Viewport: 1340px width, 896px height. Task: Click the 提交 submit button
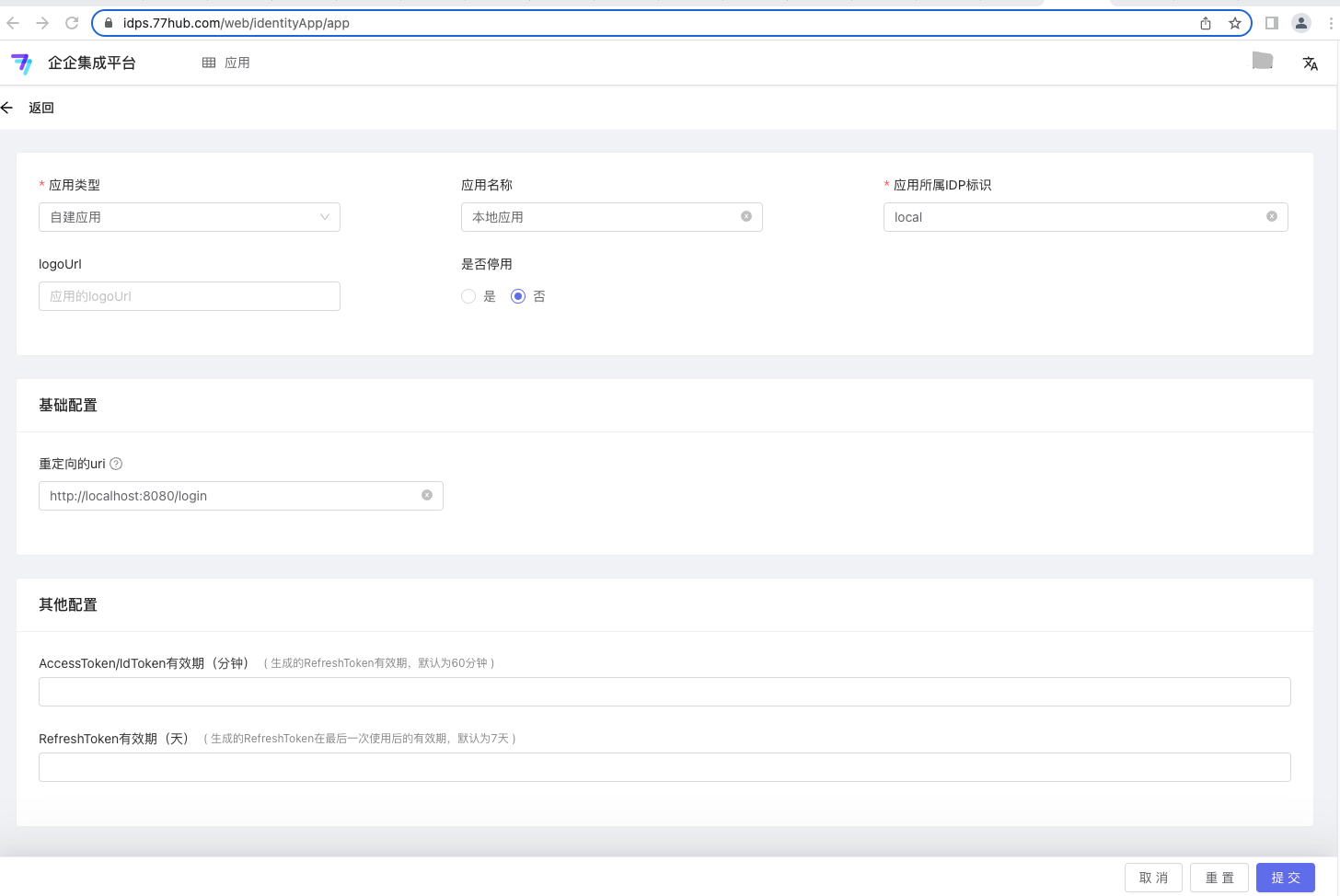tap(1285, 878)
